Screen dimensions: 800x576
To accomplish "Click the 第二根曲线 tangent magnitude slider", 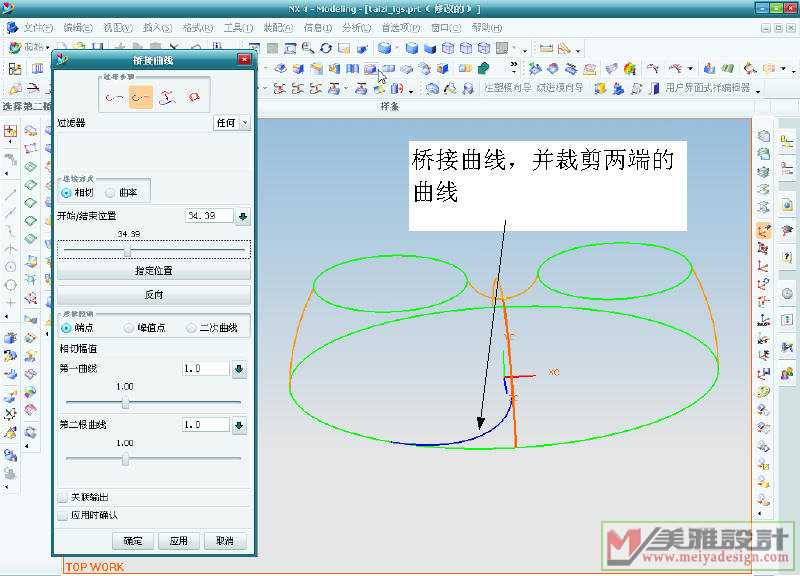I will (125, 459).
